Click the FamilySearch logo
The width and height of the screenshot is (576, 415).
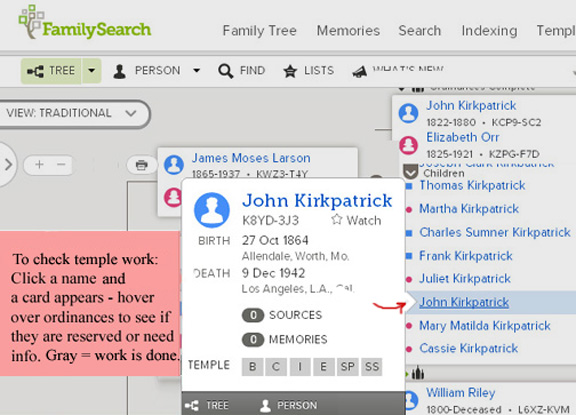click(85, 23)
